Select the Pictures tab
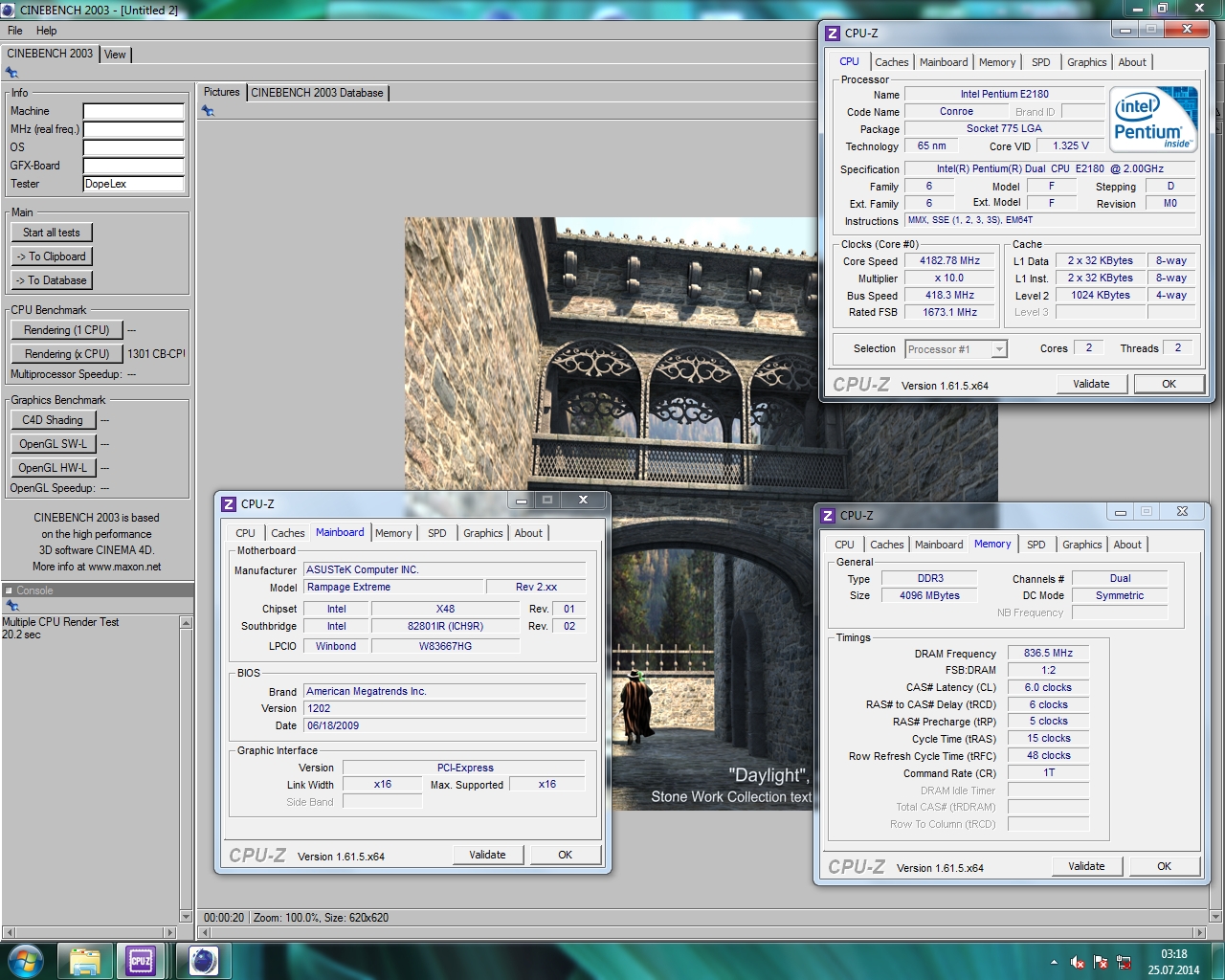1225x980 pixels. 221,92
